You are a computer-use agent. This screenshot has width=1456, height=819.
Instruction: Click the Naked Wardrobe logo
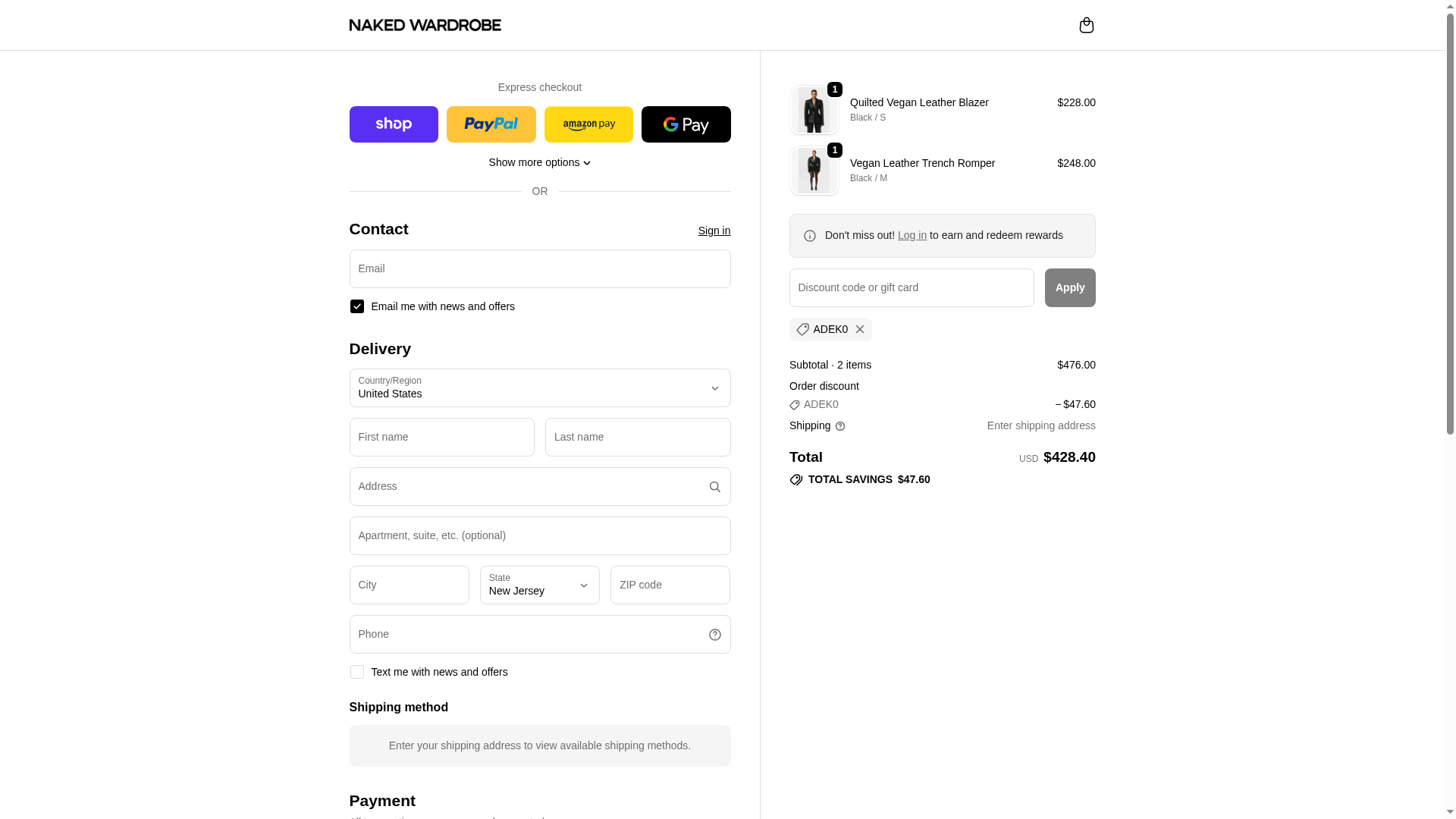(425, 25)
